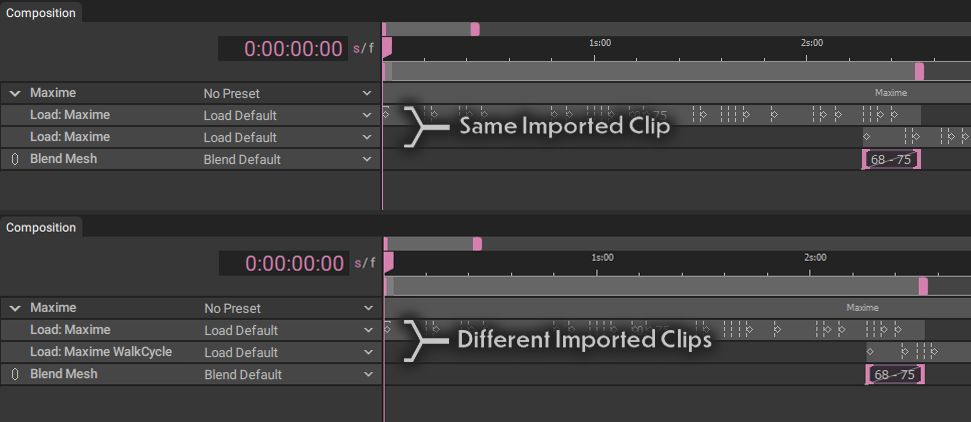Viewport: 971px width, 422px height.
Task: Select the 68 - 75 blend clip in top timeline
Action: point(891,159)
